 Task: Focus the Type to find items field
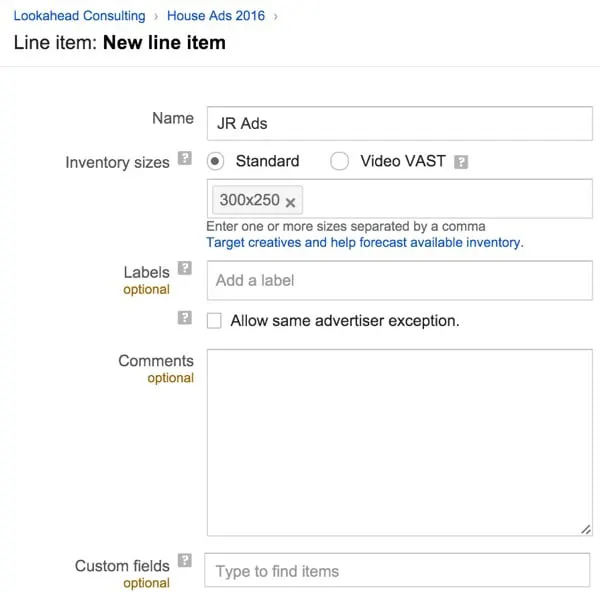[397, 571]
